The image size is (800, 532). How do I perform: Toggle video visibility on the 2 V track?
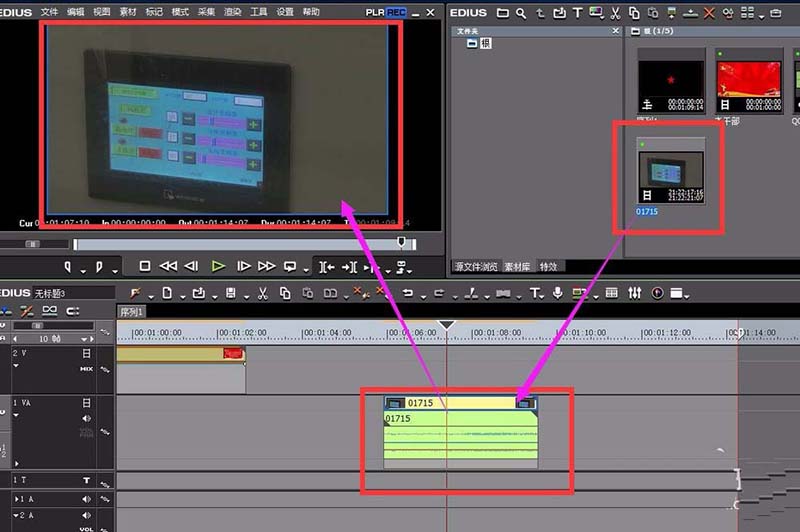[86, 354]
